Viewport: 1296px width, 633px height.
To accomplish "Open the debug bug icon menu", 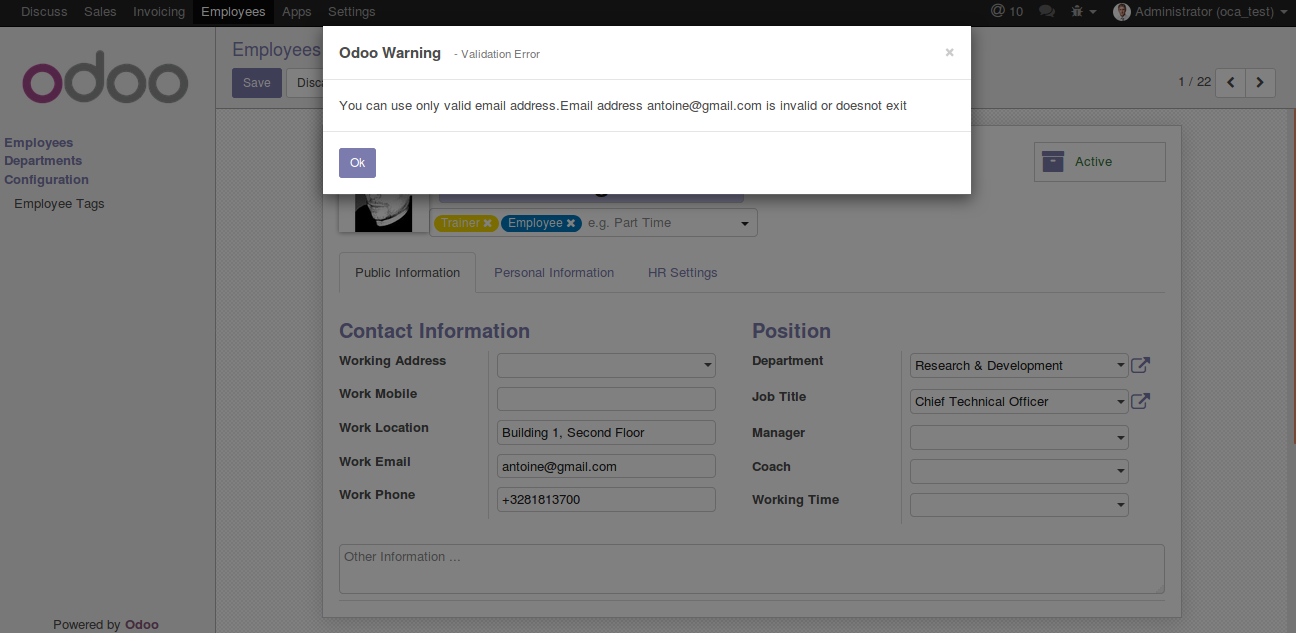I will [x=1083, y=12].
